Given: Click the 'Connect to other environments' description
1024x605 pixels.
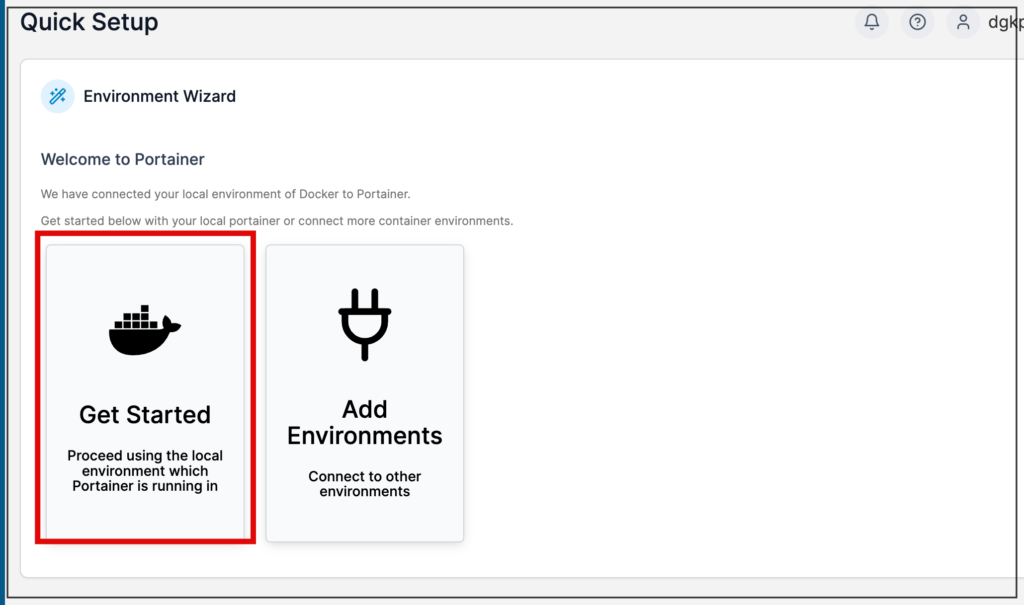Looking at the screenshot, I should click(364, 483).
